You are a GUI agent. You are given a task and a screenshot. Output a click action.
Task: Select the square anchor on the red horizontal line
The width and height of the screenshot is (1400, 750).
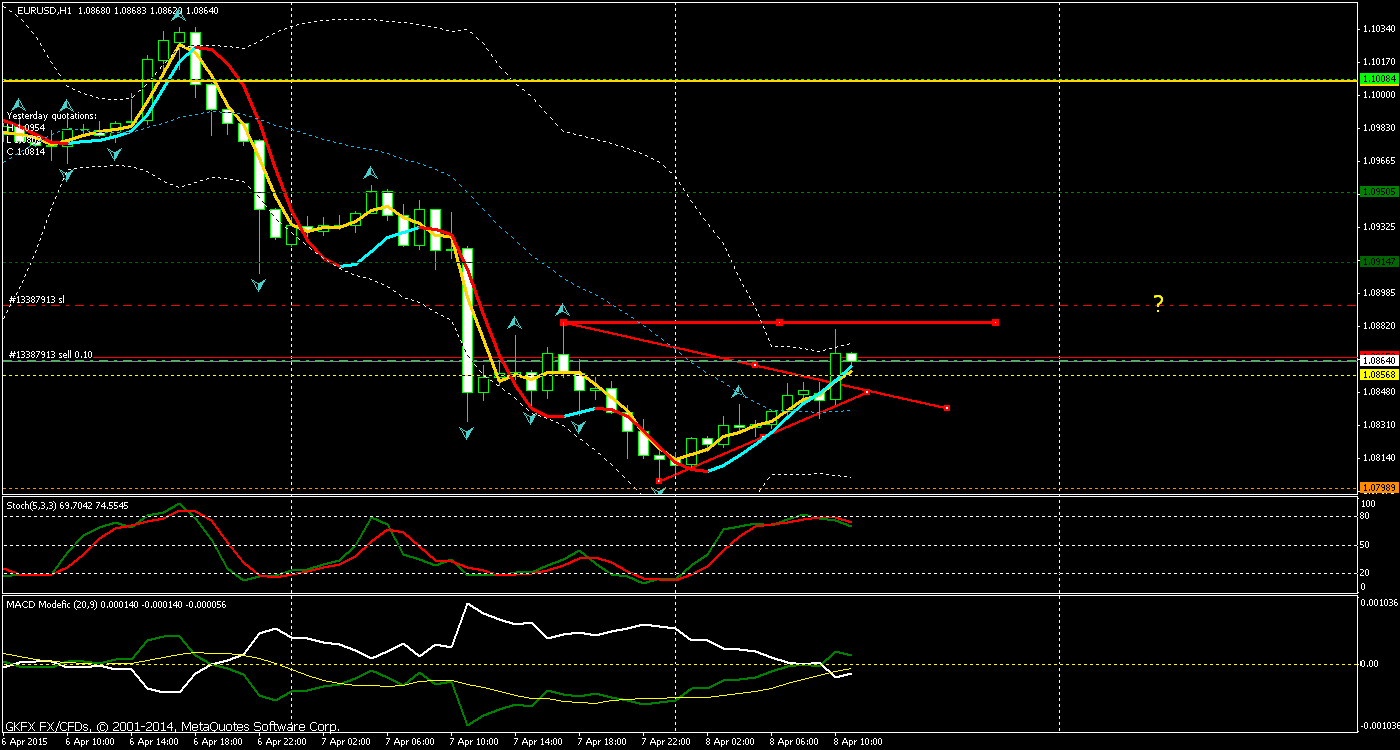pos(780,322)
